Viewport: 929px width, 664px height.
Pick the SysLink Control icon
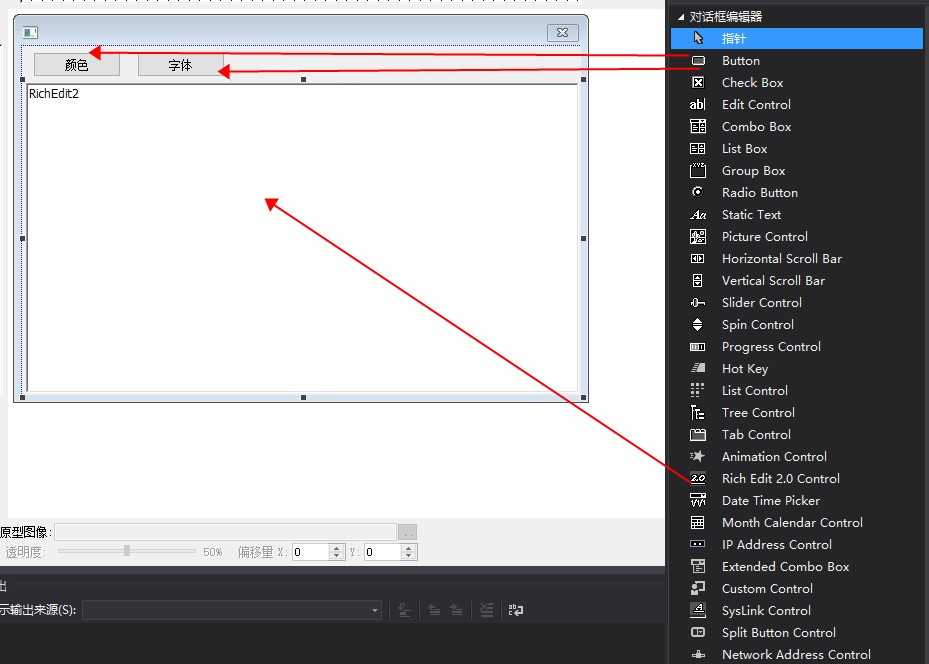[x=698, y=610]
